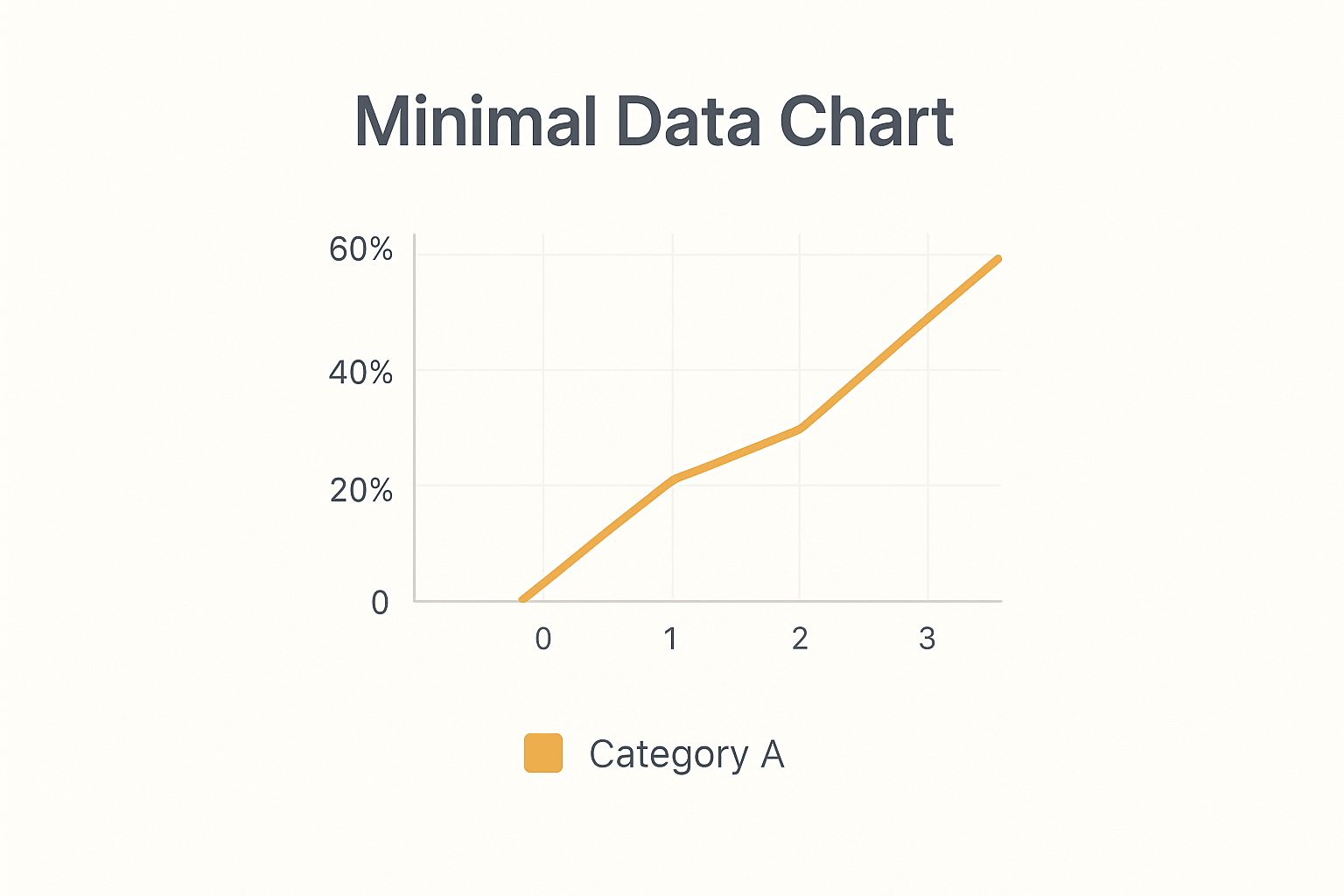The image size is (1344, 896).
Task: Click the 0 label on the y-axis
Action: (380, 603)
